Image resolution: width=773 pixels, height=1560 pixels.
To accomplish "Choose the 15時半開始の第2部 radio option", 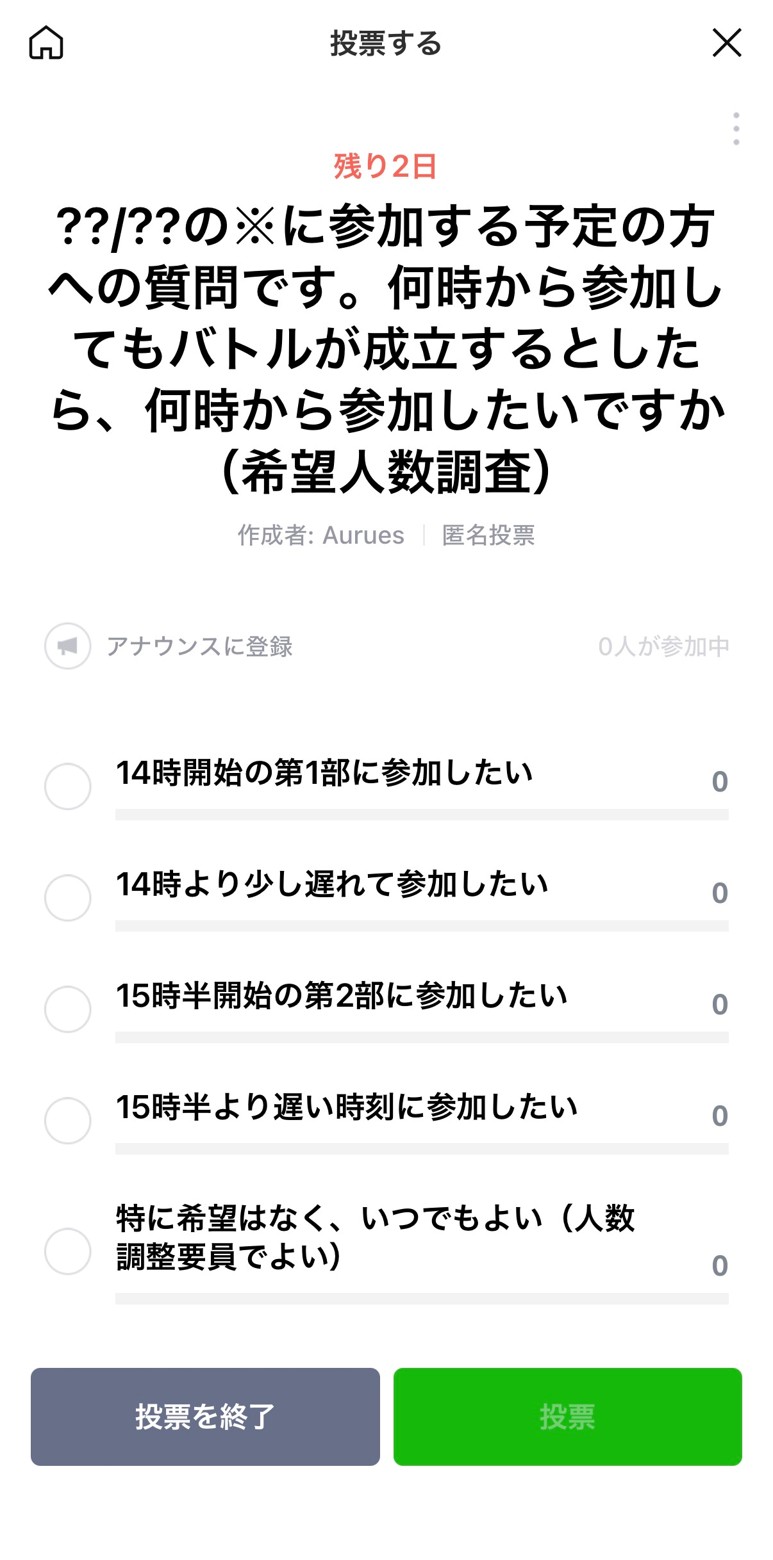I will pyautogui.click(x=68, y=1009).
